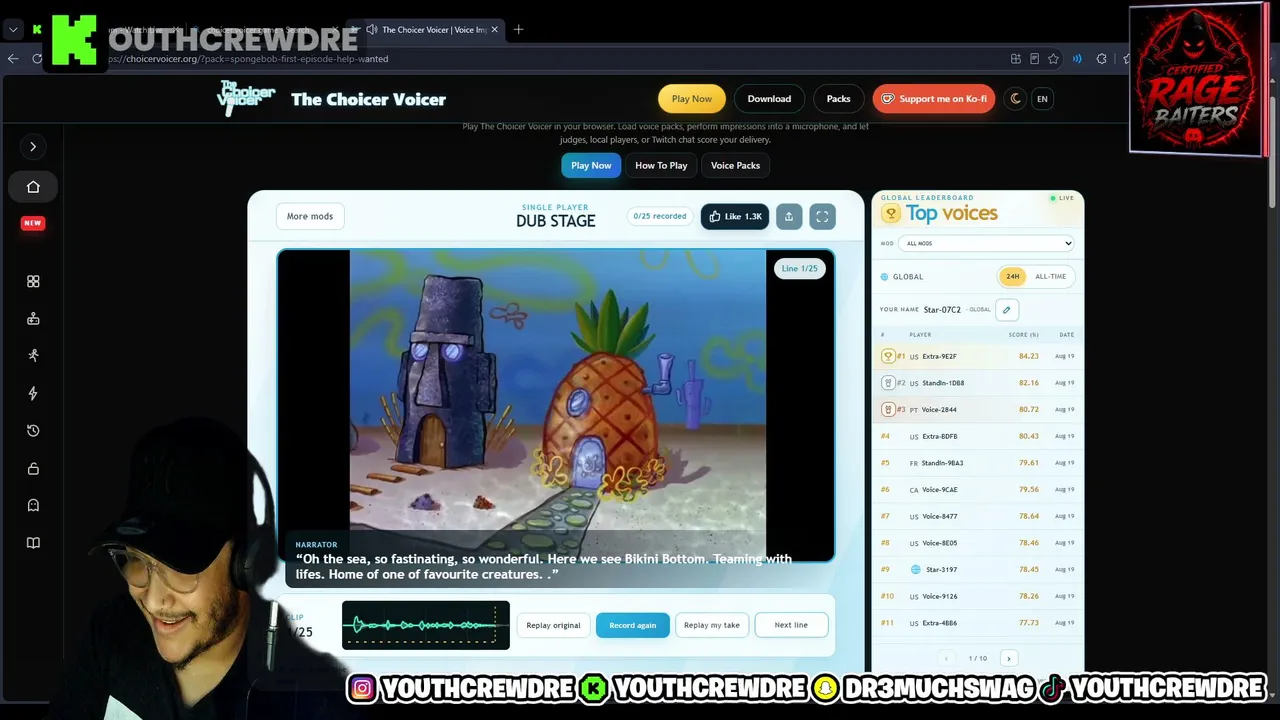1280x720 pixels.
Task: Go to the previous leaderboard page
Action: pyautogui.click(x=947, y=658)
